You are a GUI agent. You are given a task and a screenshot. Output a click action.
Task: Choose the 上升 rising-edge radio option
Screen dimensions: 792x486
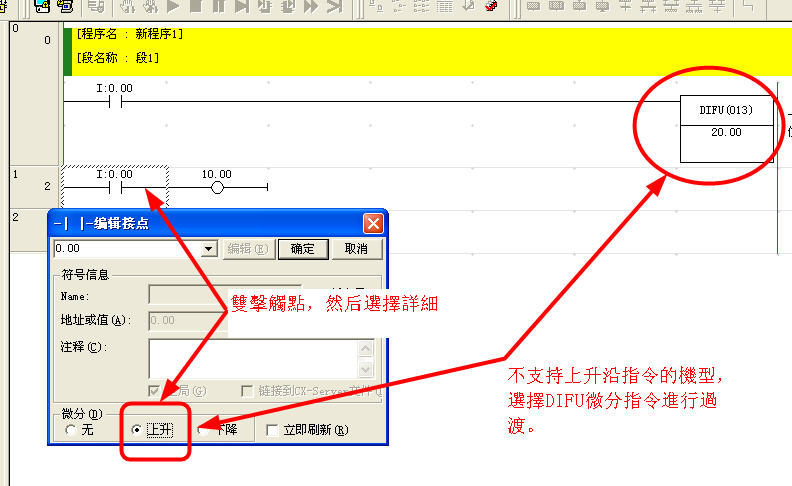pos(137,430)
